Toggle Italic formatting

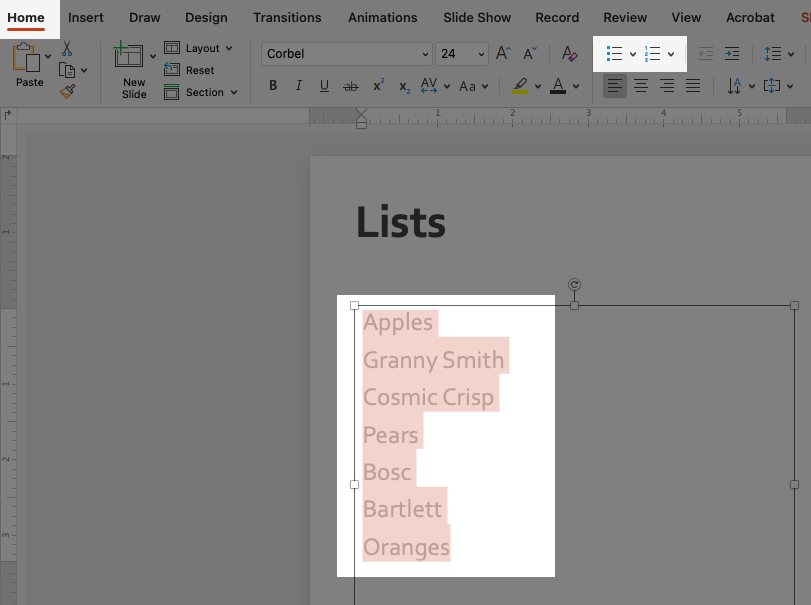299,86
